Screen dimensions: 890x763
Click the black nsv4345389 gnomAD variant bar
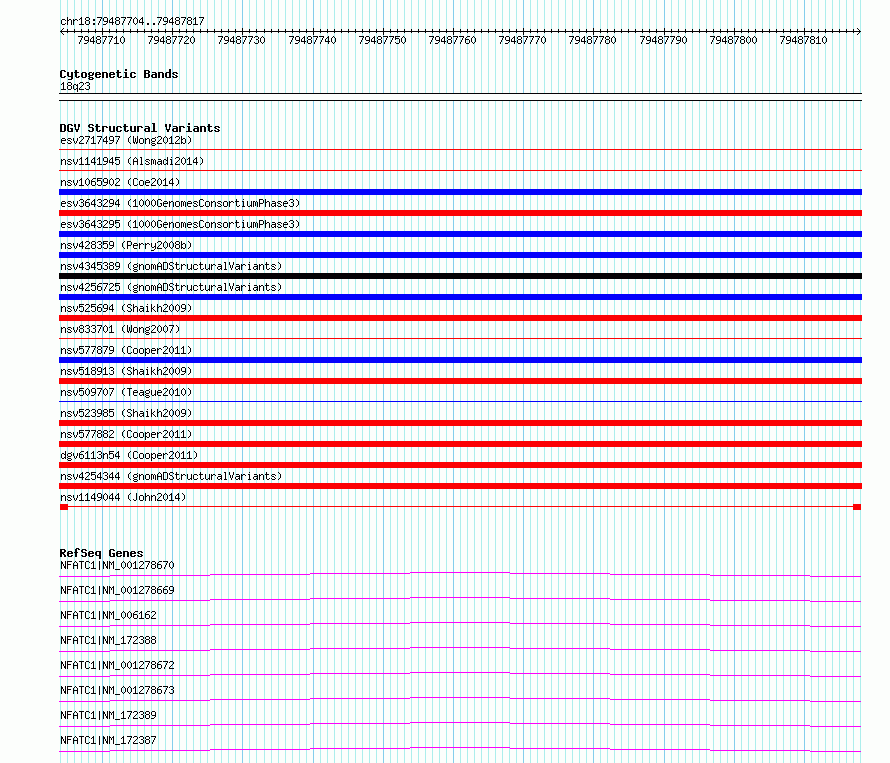click(460, 276)
